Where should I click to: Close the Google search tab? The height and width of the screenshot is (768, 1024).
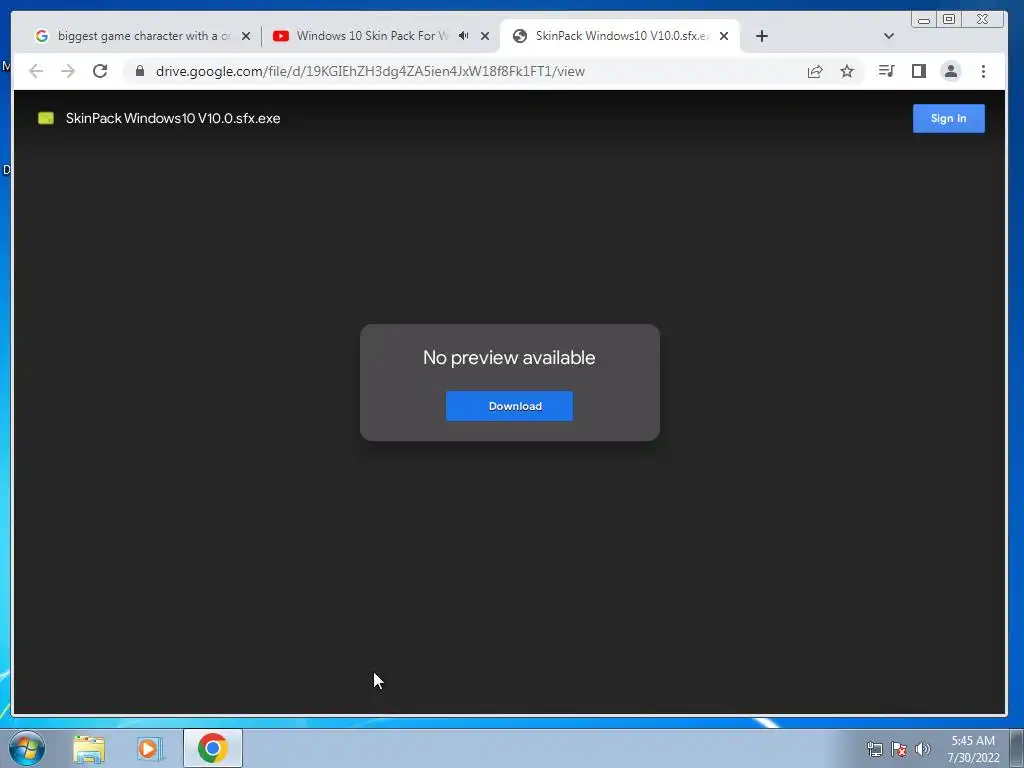coord(246,36)
